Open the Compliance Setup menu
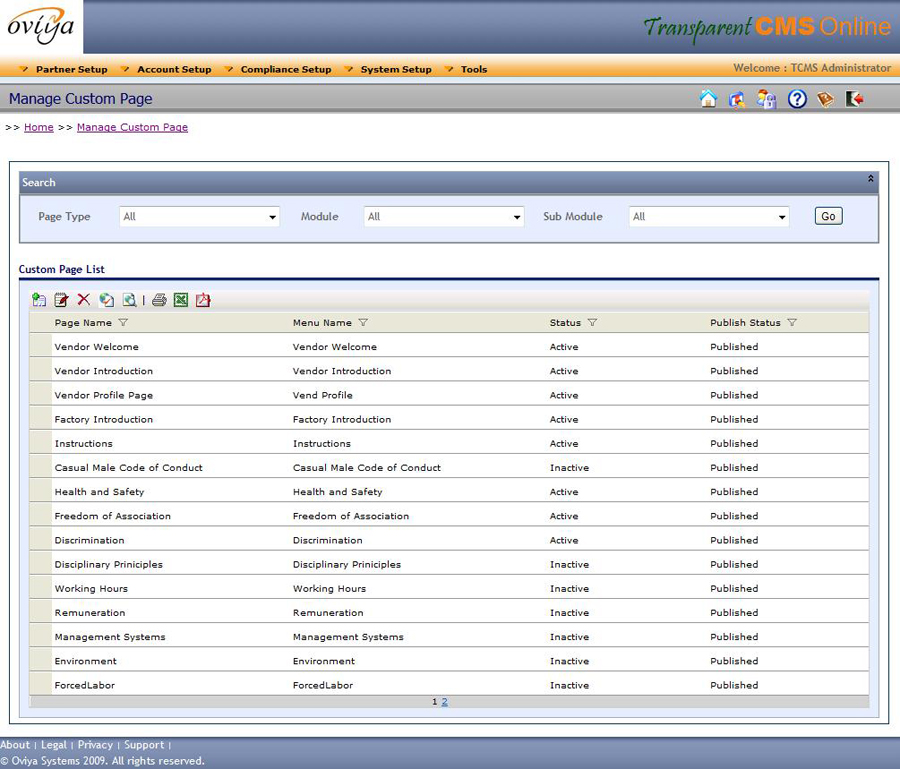The image size is (900, 769). (x=286, y=69)
